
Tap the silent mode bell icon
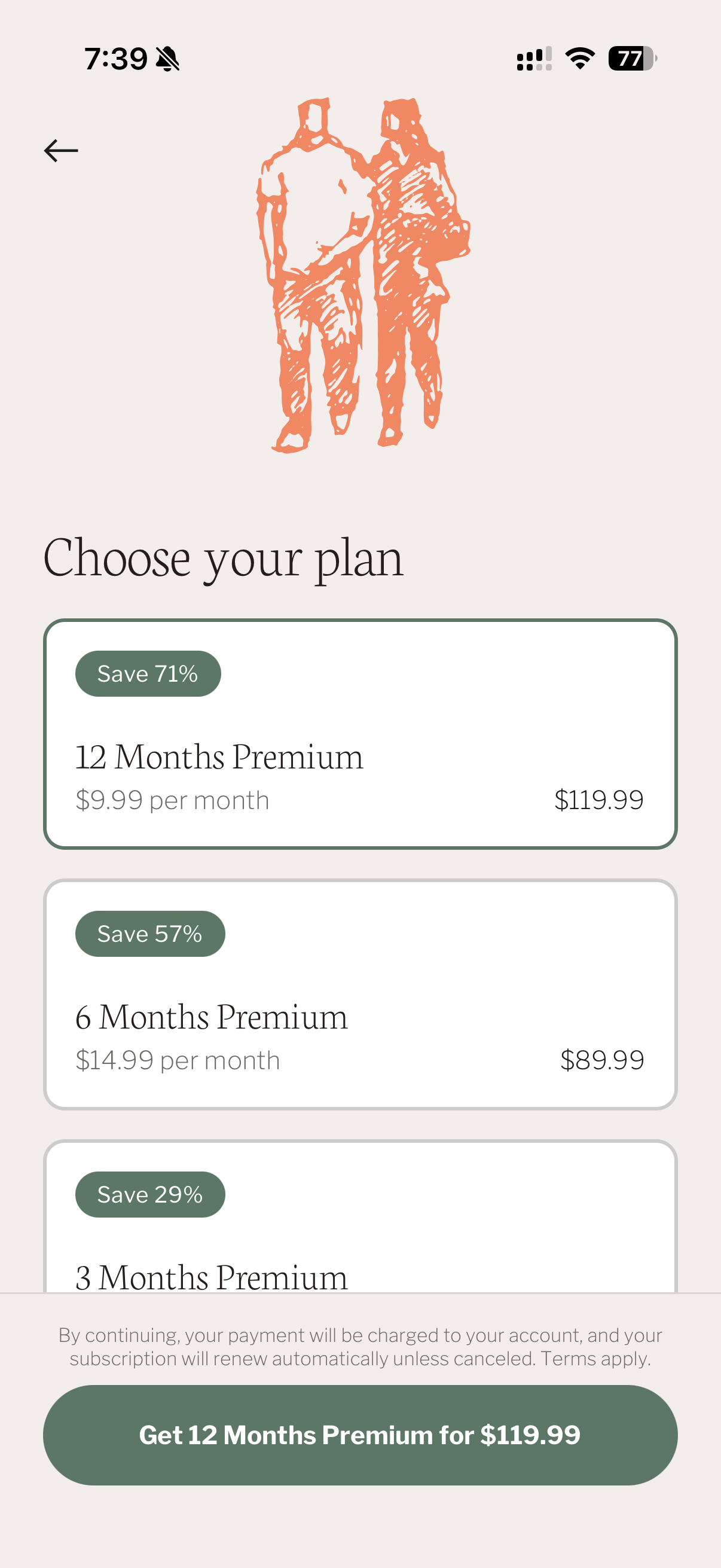(167, 59)
